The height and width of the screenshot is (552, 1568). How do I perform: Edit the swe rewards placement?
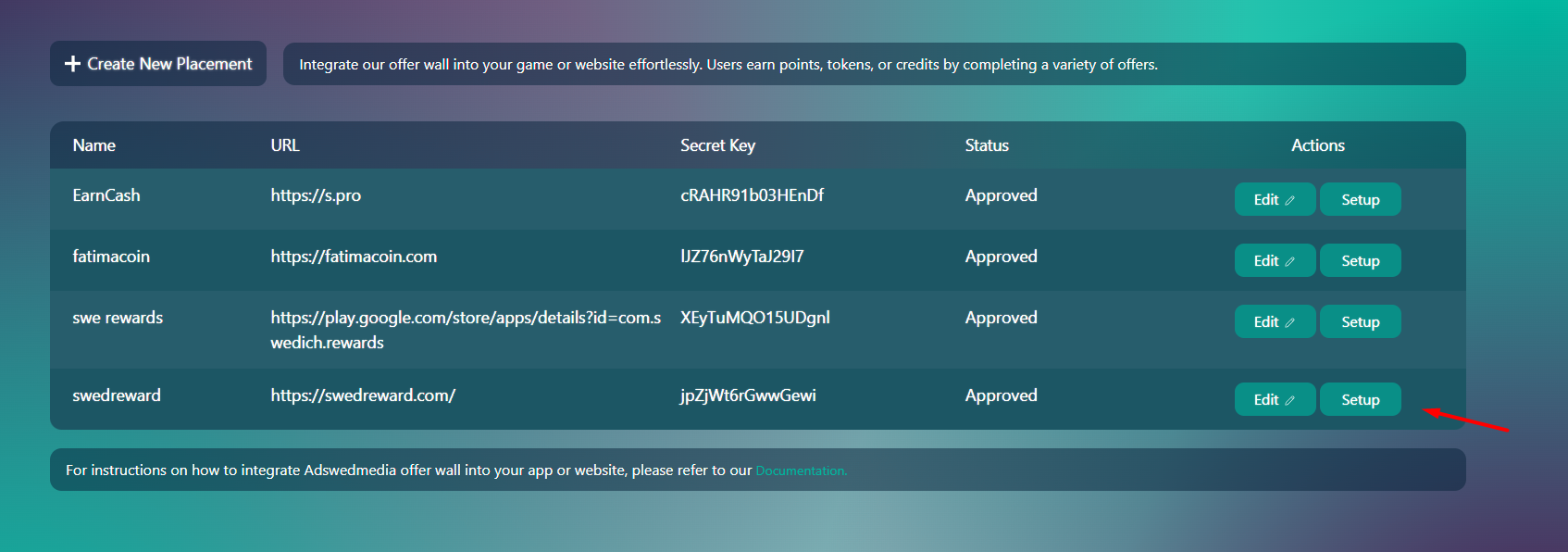[x=1274, y=321]
